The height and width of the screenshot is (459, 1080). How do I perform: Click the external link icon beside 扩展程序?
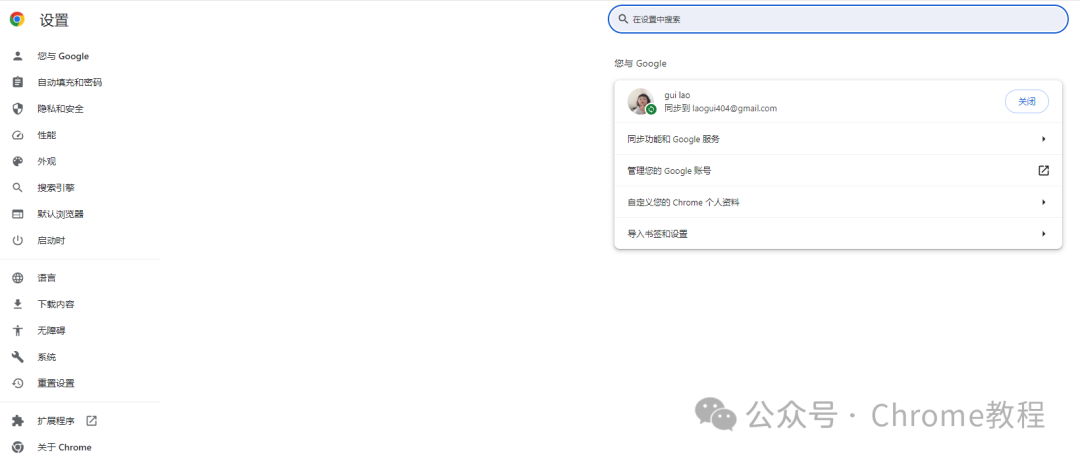coord(91,420)
